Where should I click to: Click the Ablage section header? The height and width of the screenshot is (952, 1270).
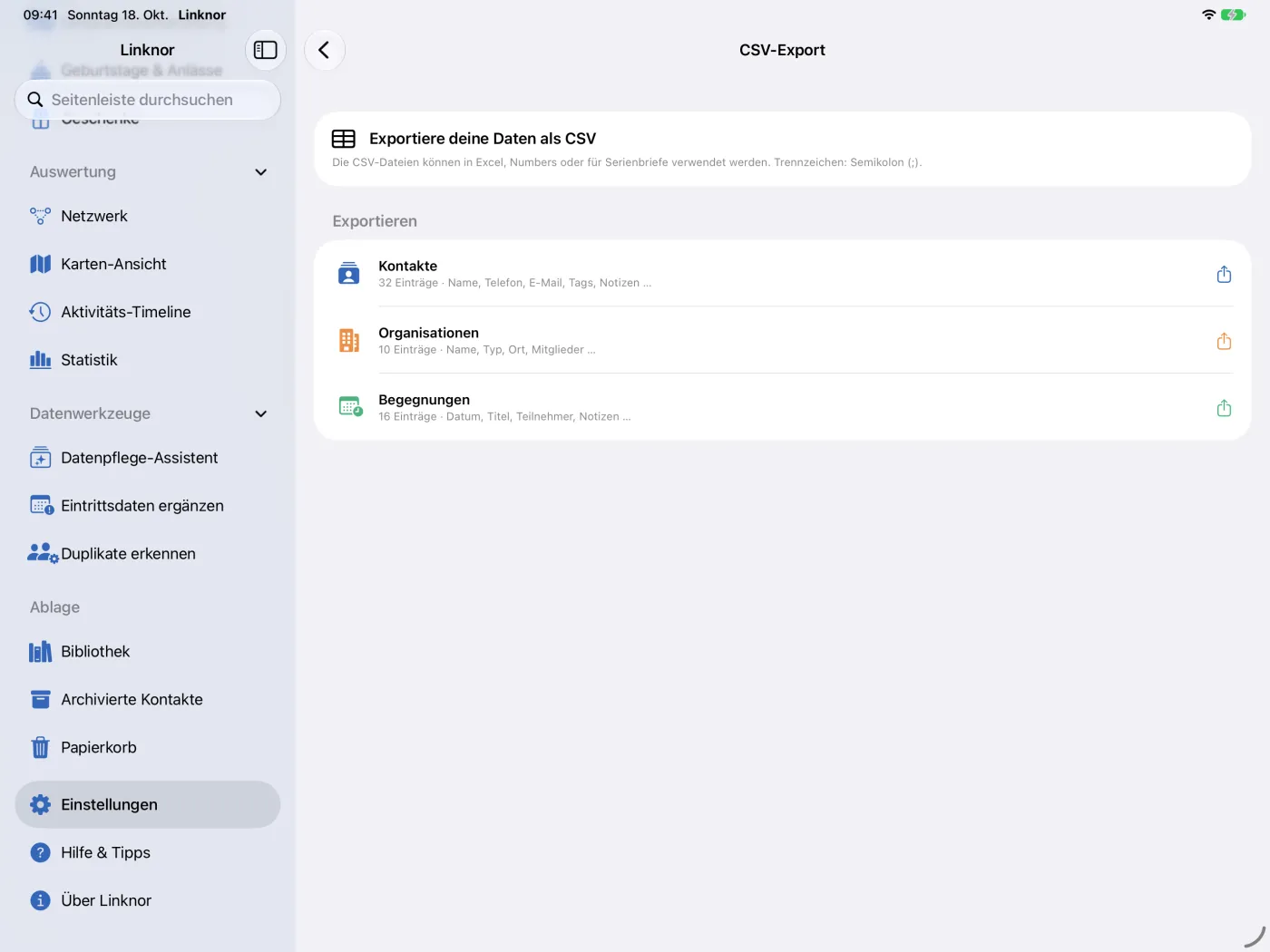coord(54,607)
